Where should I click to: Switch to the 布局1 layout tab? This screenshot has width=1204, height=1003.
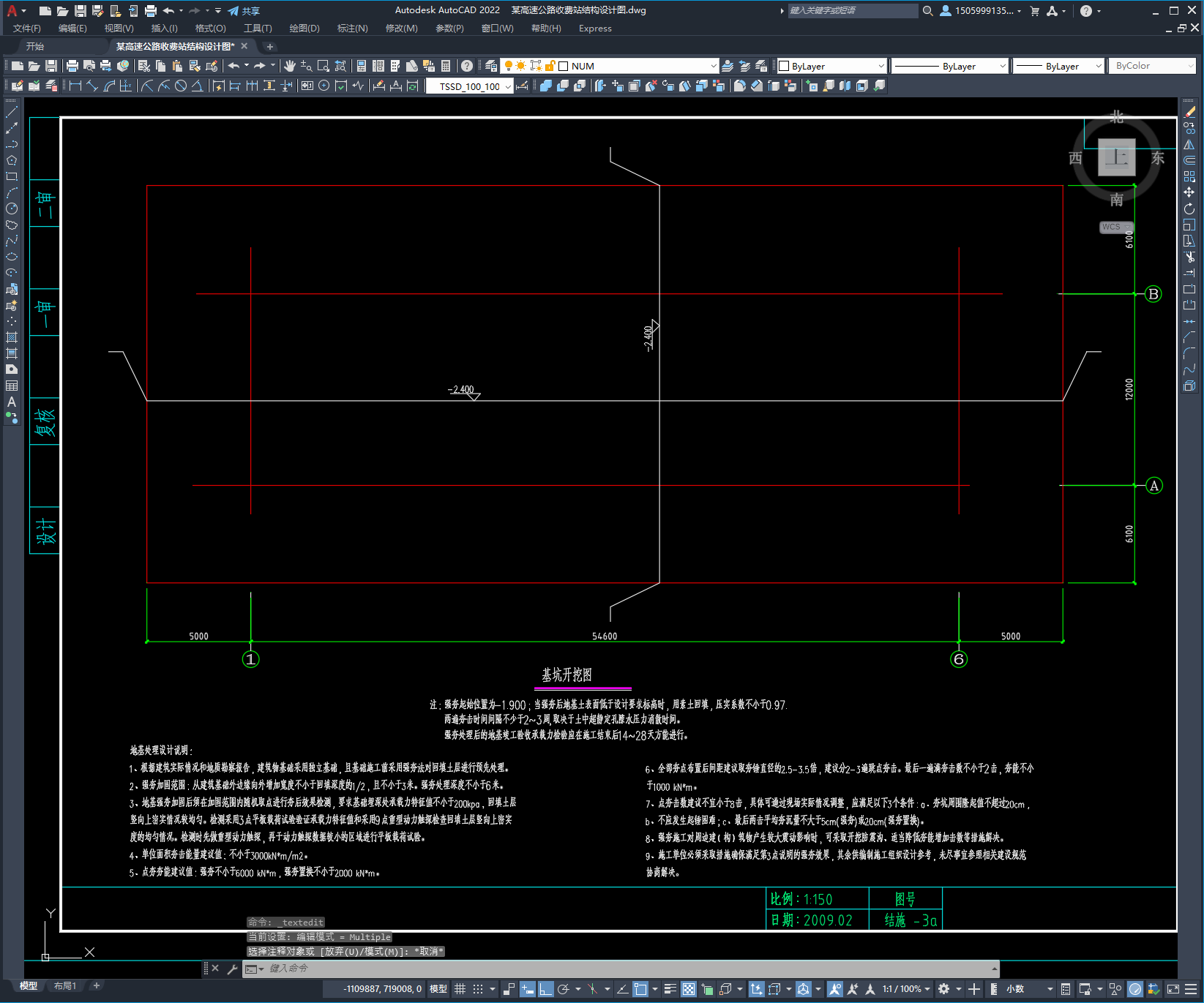pyautogui.click(x=64, y=985)
